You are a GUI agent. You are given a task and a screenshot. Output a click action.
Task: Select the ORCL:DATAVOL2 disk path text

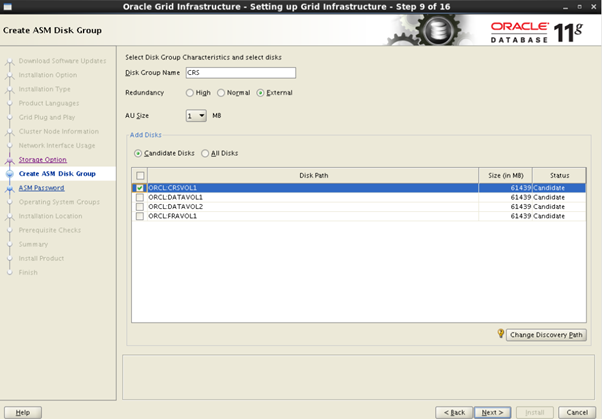175,207
